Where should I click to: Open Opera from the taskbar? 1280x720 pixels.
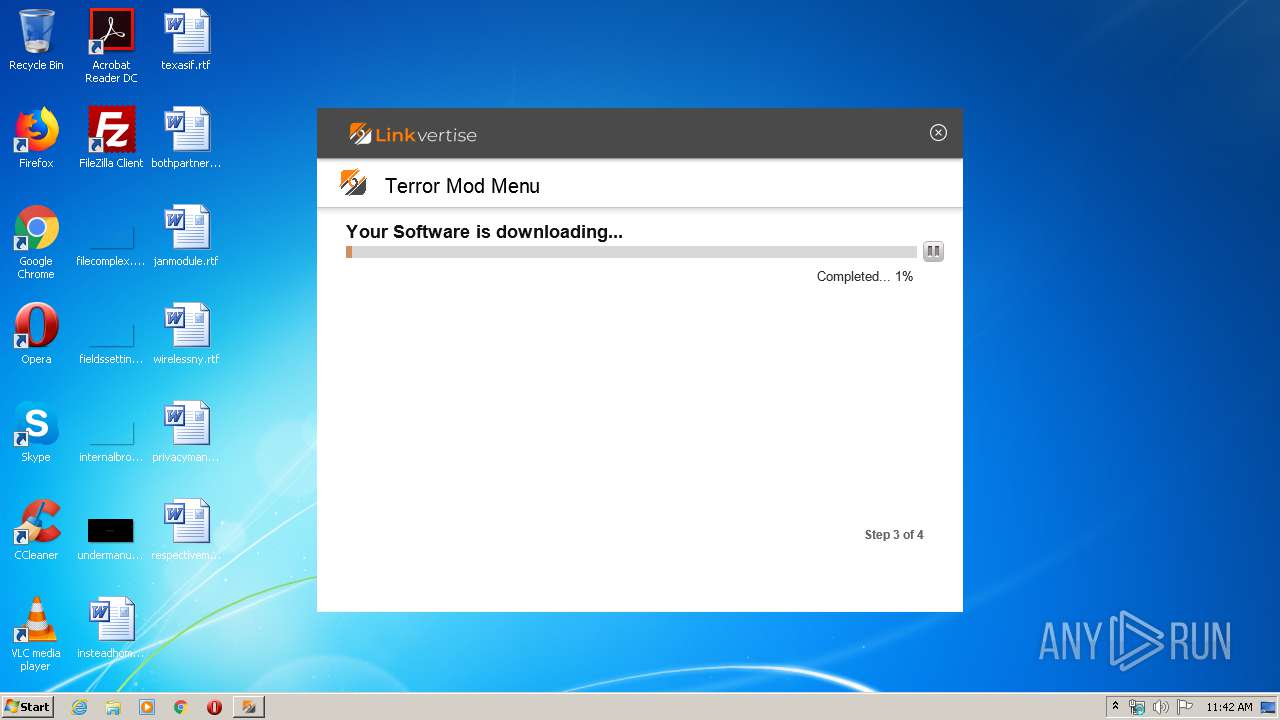[214, 707]
